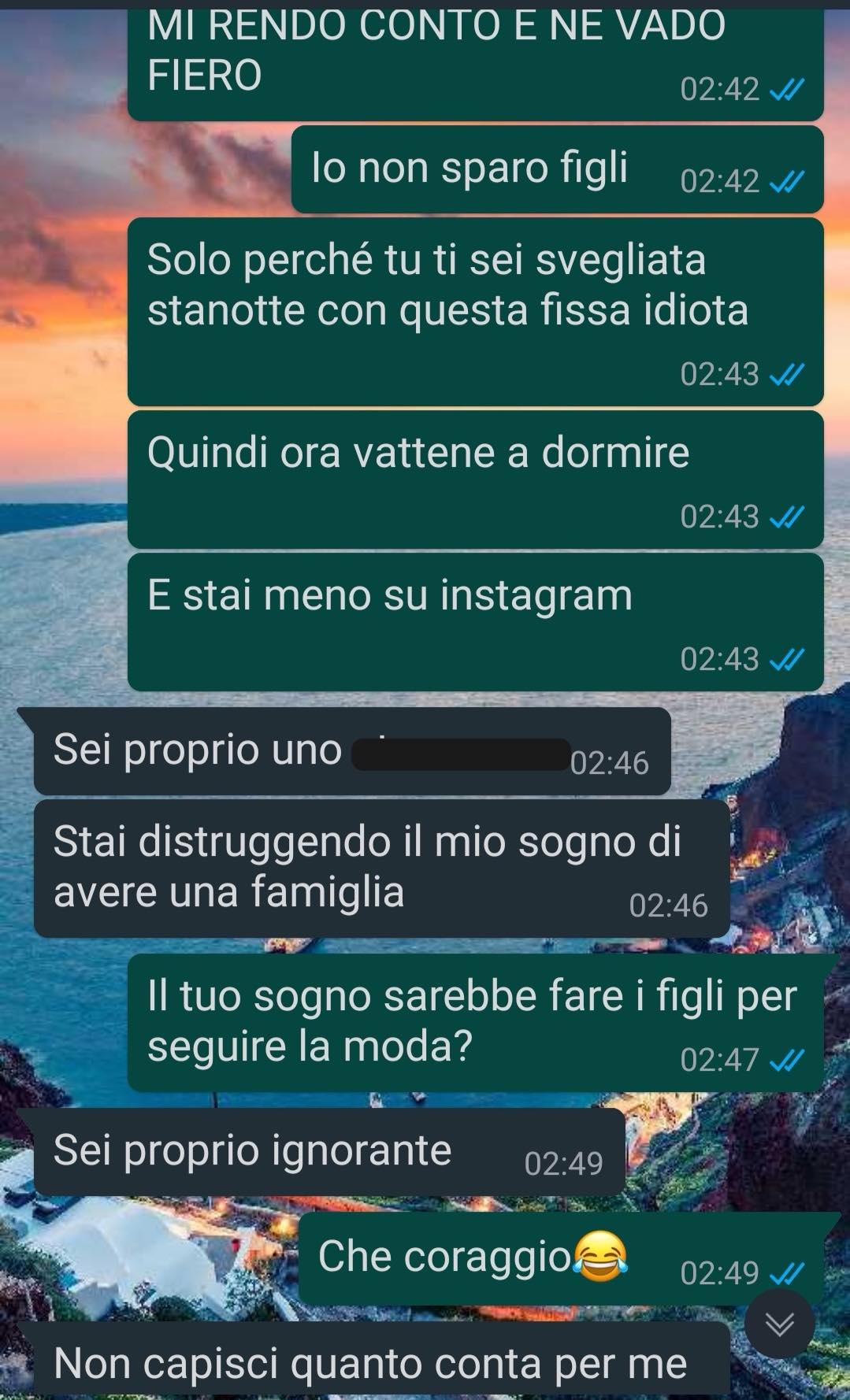Screen dimensions: 850x1400
Task: Select the 'Stai distruggendo il mio sogno' message
Action: point(381,868)
